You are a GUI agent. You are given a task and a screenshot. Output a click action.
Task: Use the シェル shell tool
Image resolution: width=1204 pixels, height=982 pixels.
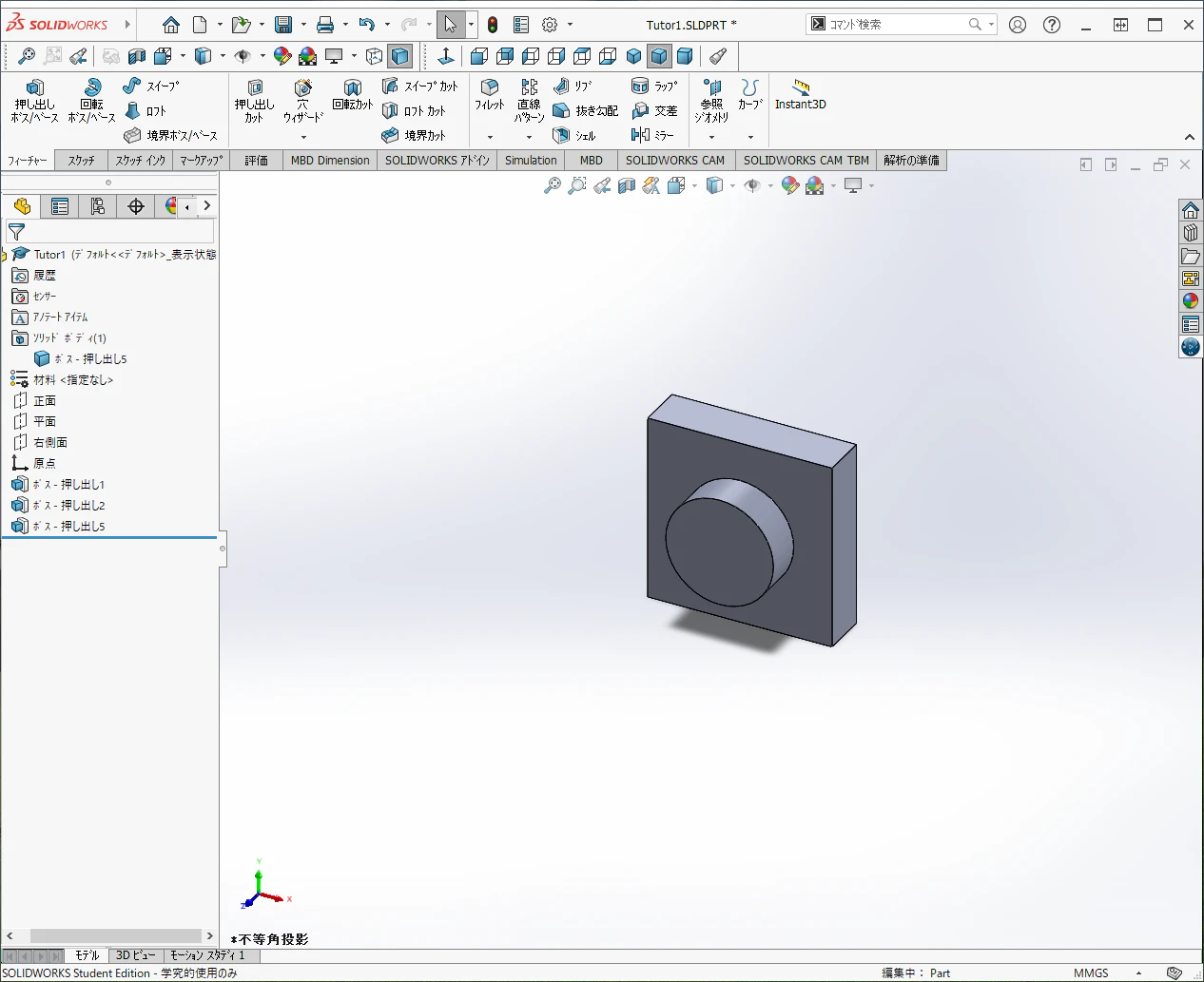pyautogui.click(x=573, y=136)
